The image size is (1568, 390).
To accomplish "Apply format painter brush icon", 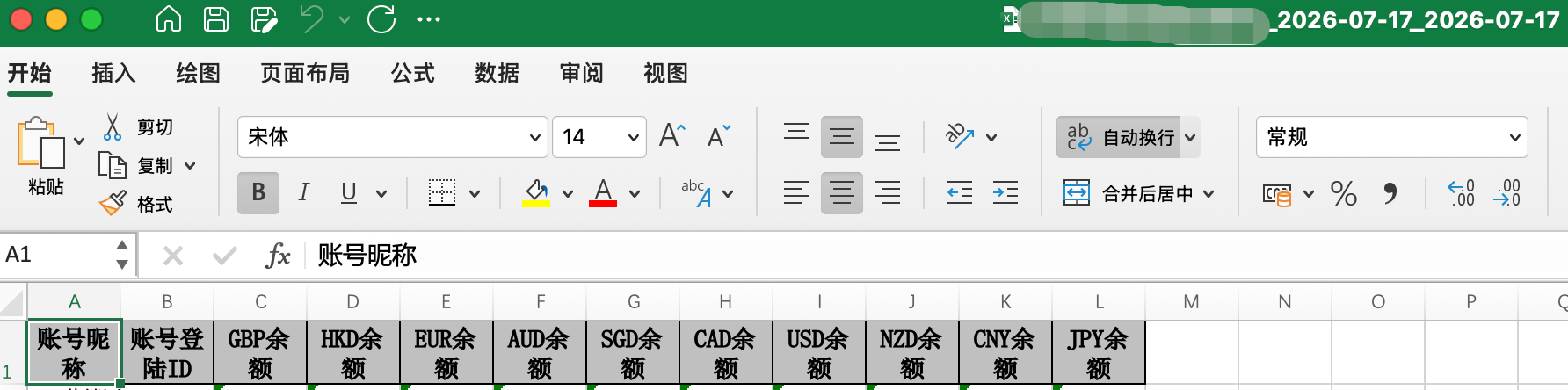I will pos(113,204).
